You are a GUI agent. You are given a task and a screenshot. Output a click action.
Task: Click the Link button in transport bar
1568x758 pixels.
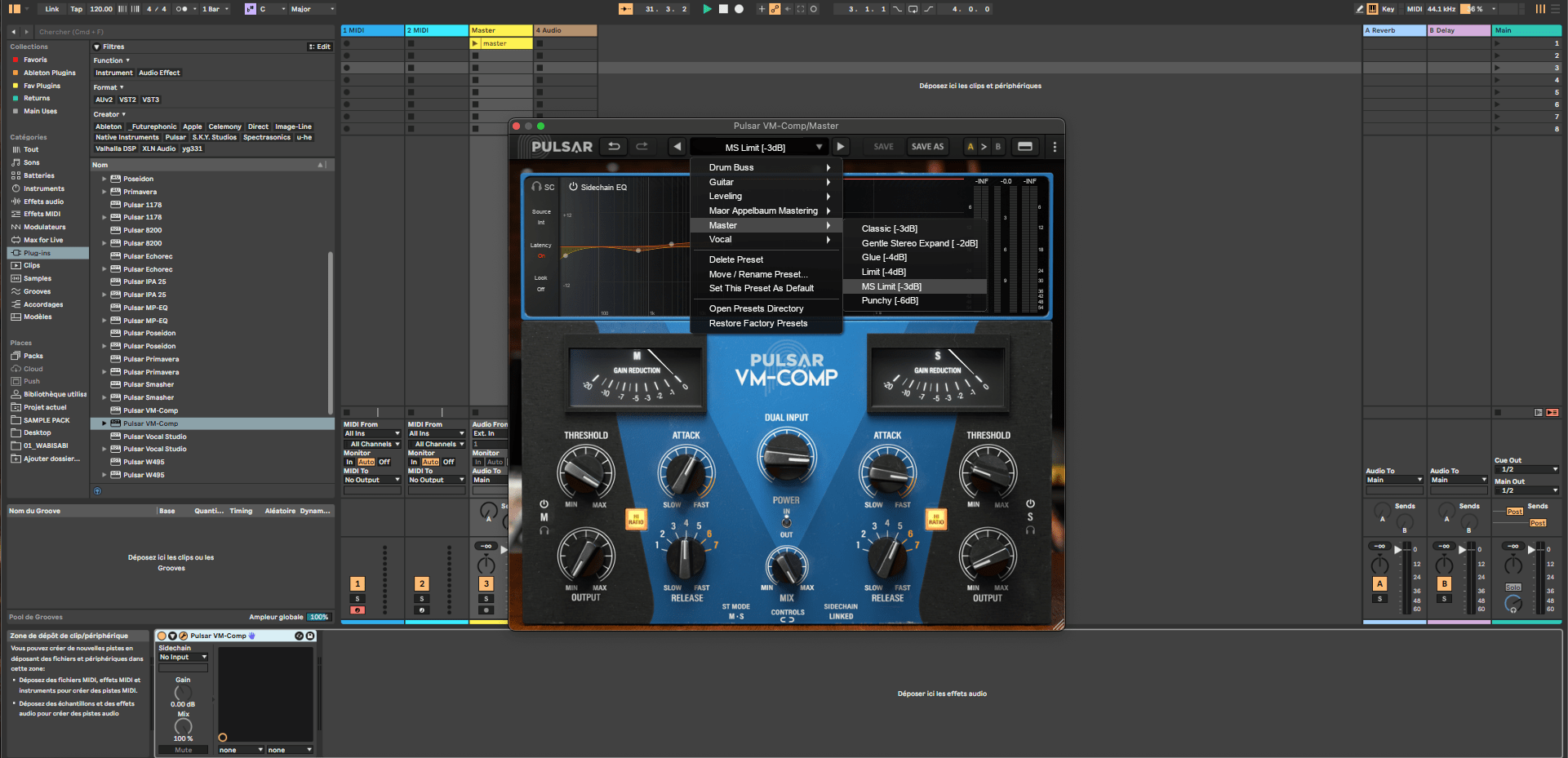(x=52, y=9)
